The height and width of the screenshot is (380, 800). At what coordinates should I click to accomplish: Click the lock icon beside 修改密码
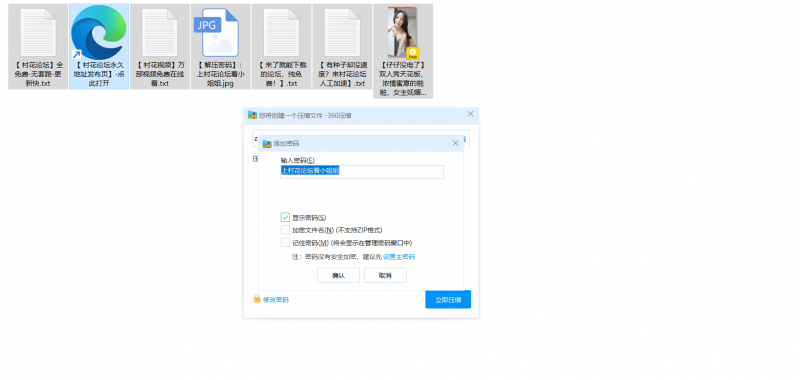click(257, 298)
